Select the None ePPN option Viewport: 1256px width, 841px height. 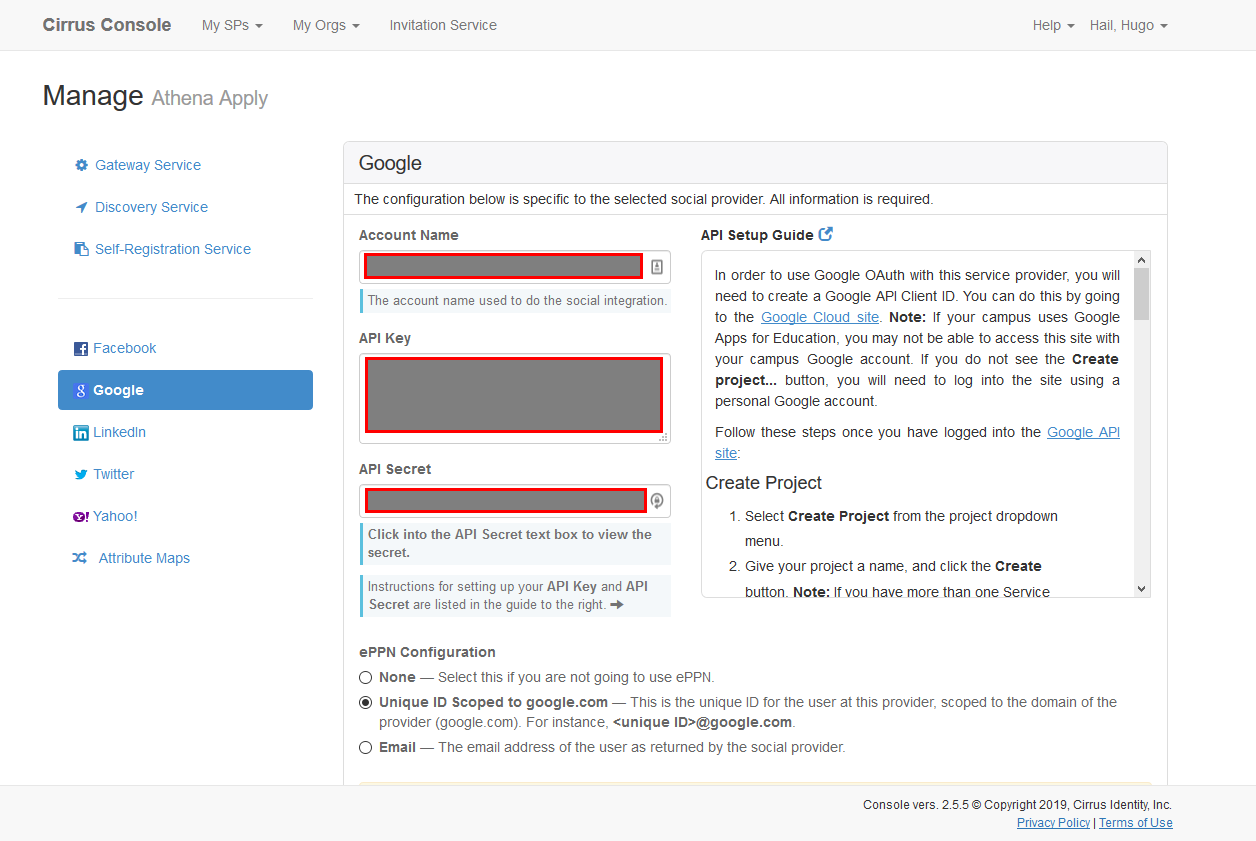coord(365,677)
